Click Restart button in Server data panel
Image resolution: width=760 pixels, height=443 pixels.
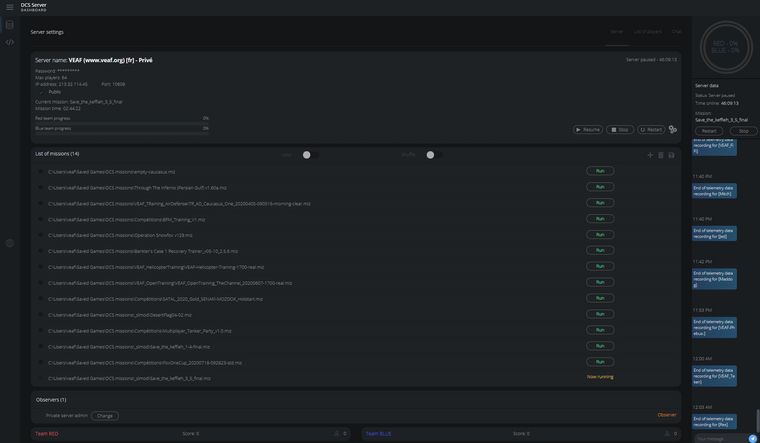(x=709, y=130)
